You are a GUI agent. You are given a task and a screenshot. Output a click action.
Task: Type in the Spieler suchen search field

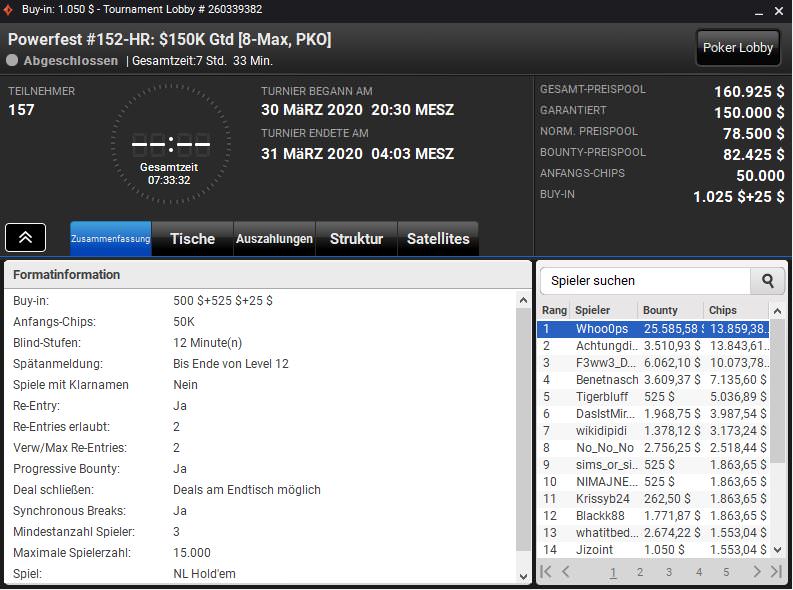click(645, 281)
